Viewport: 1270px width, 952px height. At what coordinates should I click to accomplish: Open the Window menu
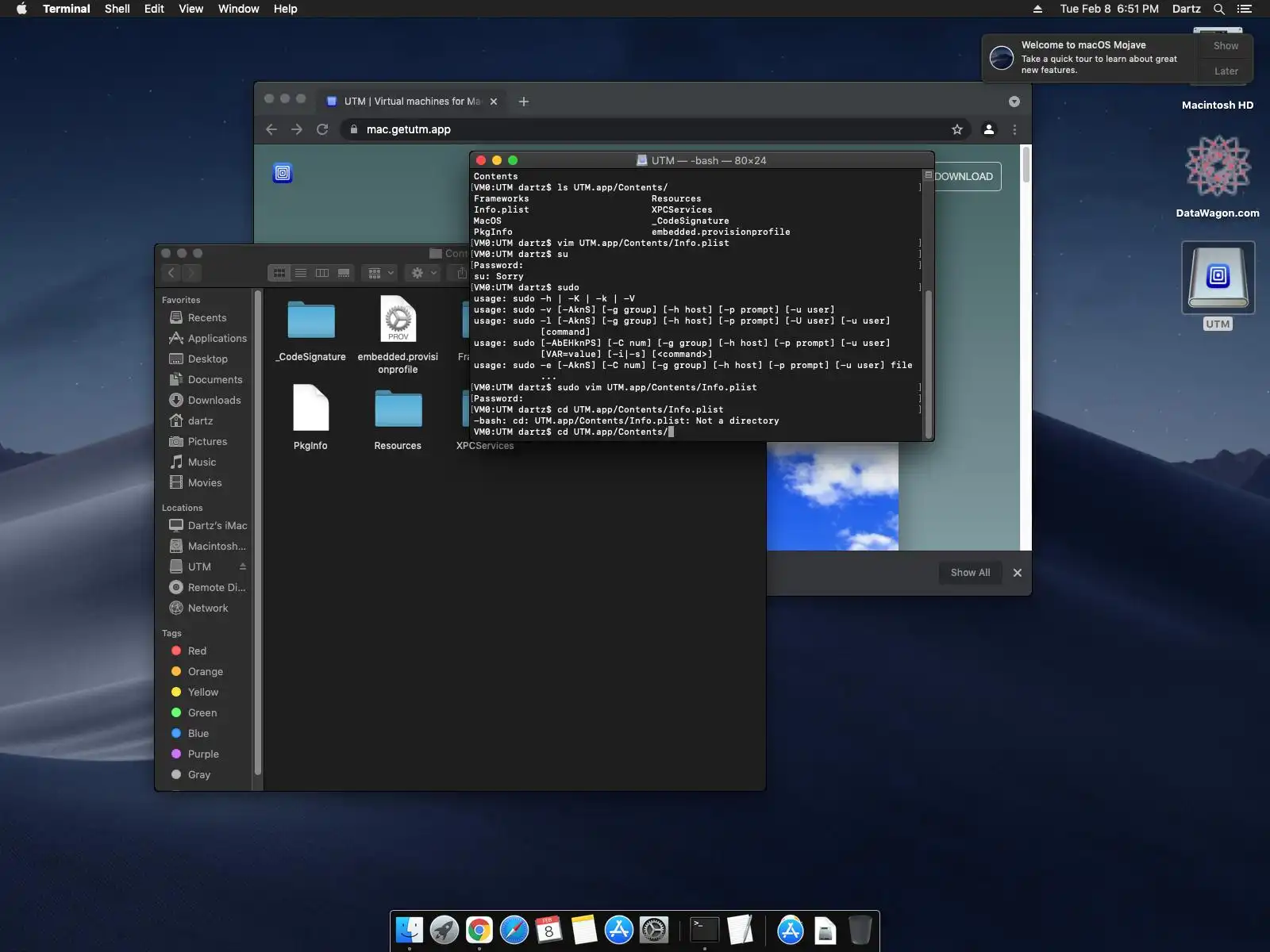[238, 9]
